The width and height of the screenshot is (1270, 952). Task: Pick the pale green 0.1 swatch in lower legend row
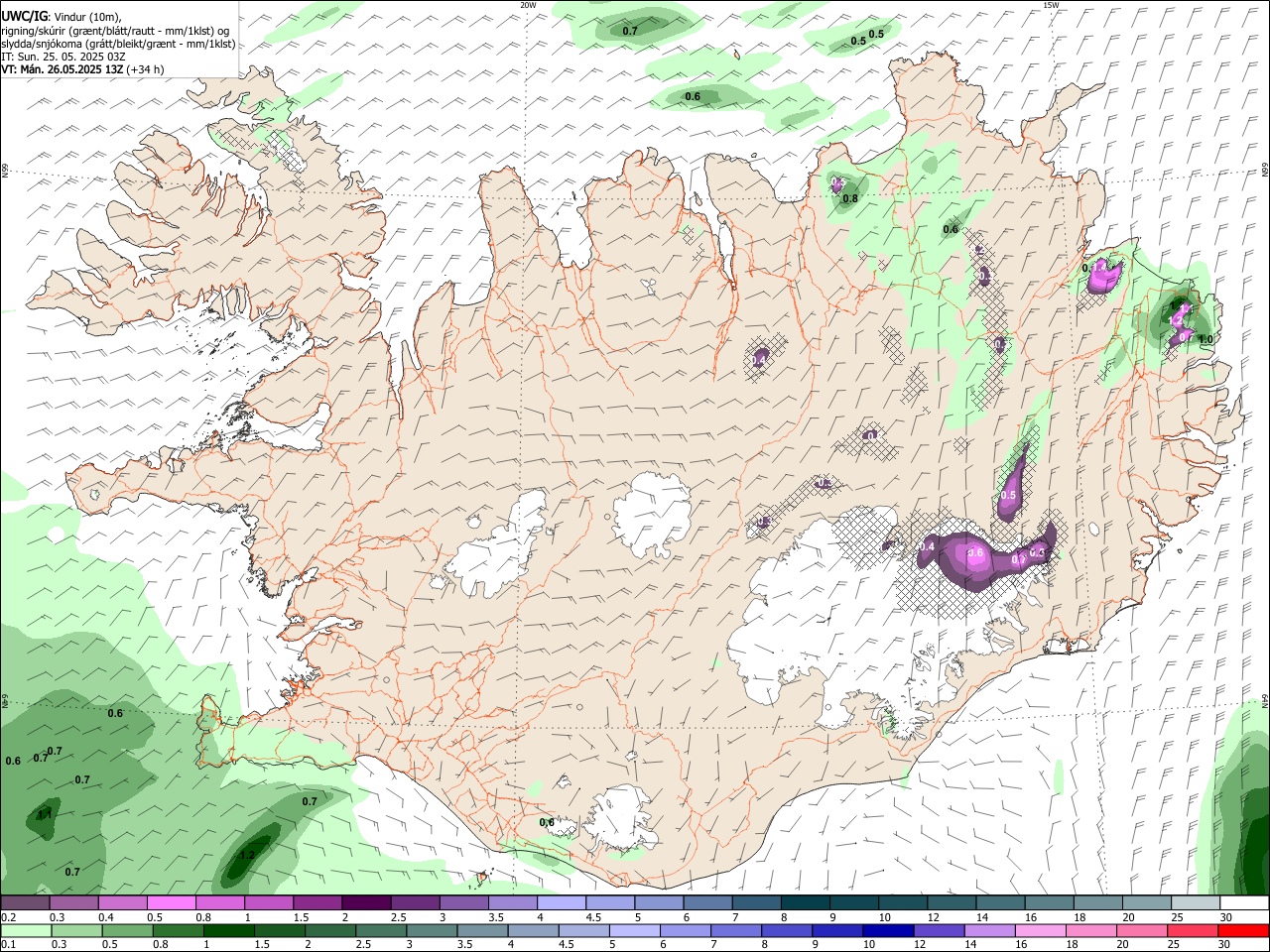(x=25, y=930)
